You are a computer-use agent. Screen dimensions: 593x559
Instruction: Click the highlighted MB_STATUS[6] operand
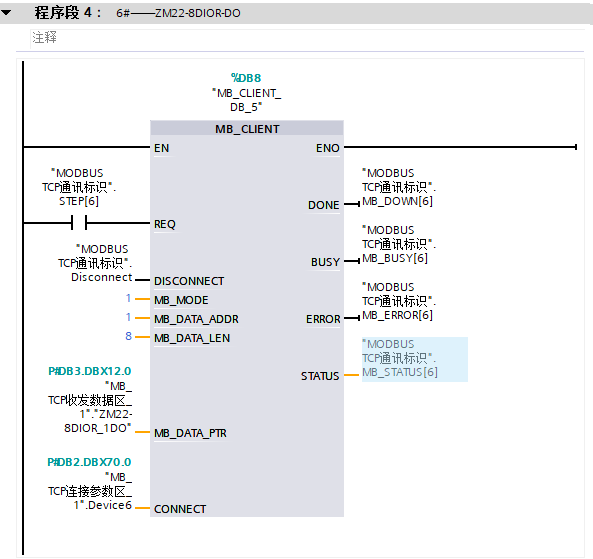coord(414,359)
